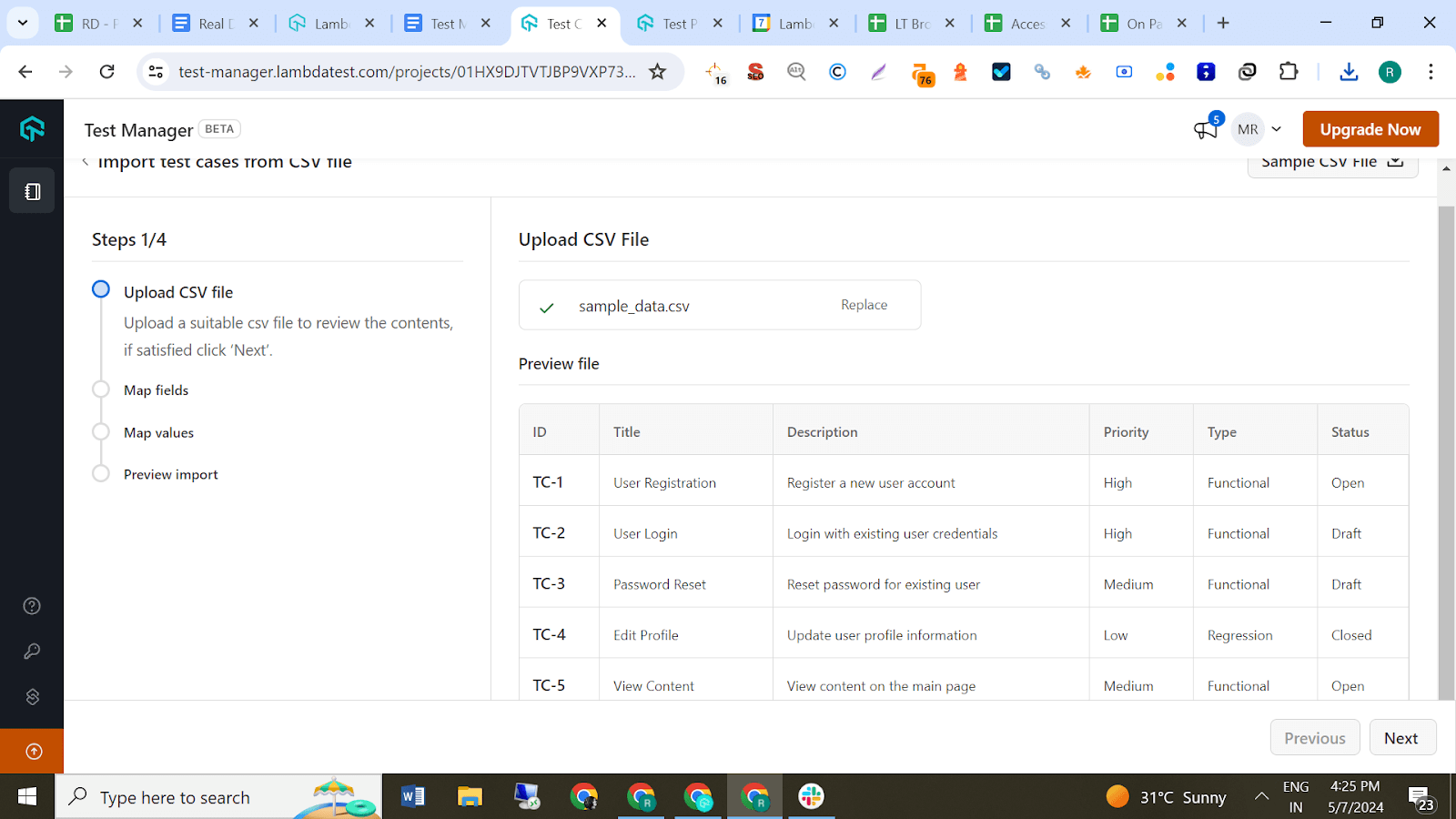Open the blue chain link extension
Screen dimensions: 1456x819
click(x=1042, y=72)
